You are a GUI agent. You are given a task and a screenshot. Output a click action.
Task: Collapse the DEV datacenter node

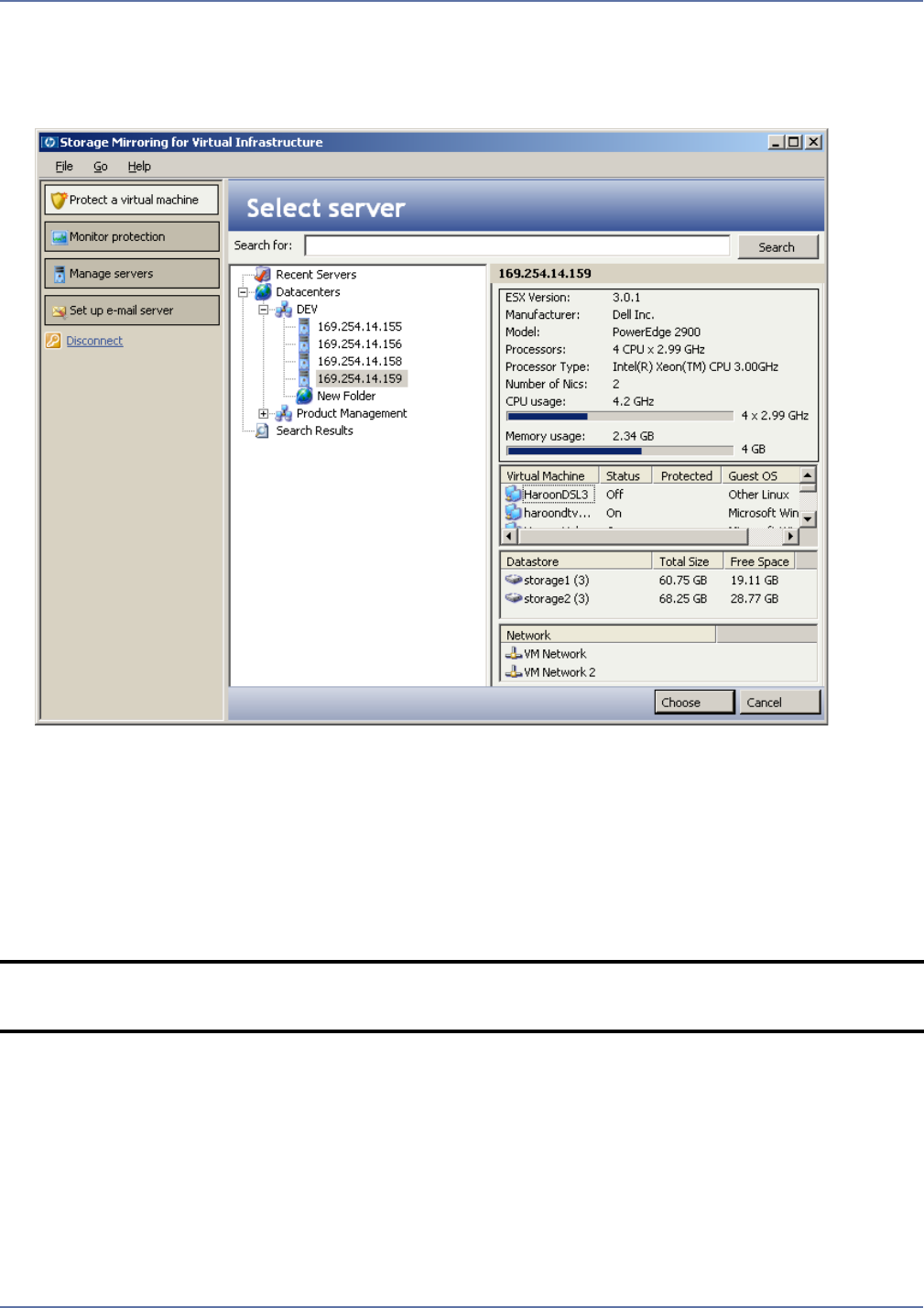[x=264, y=310]
